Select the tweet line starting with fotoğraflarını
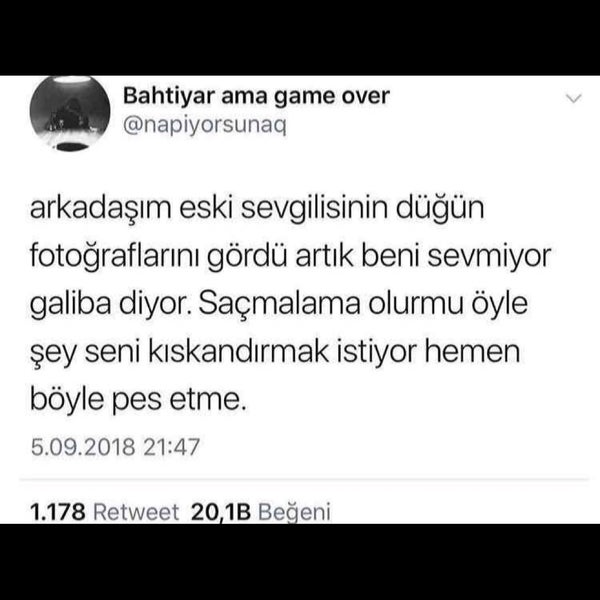Viewport: 600px width, 600px height. click(x=290, y=257)
